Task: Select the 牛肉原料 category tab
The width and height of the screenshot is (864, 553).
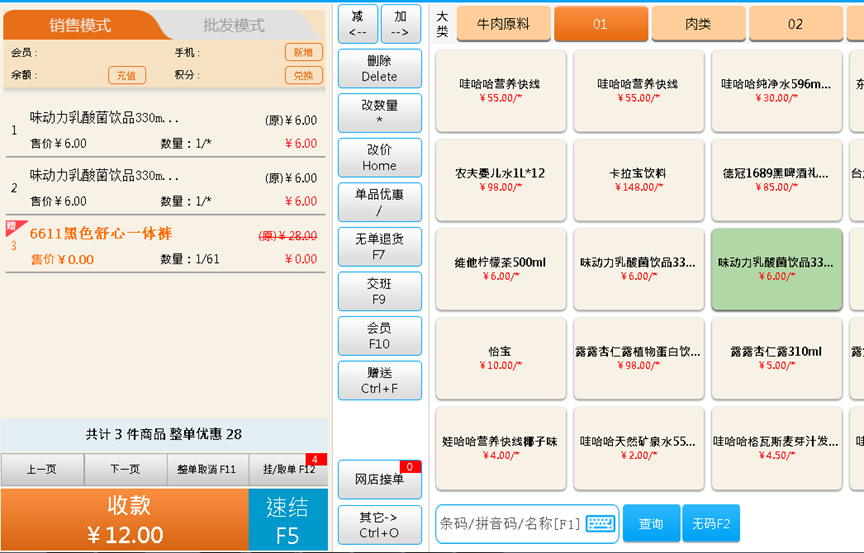Action: [503, 24]
